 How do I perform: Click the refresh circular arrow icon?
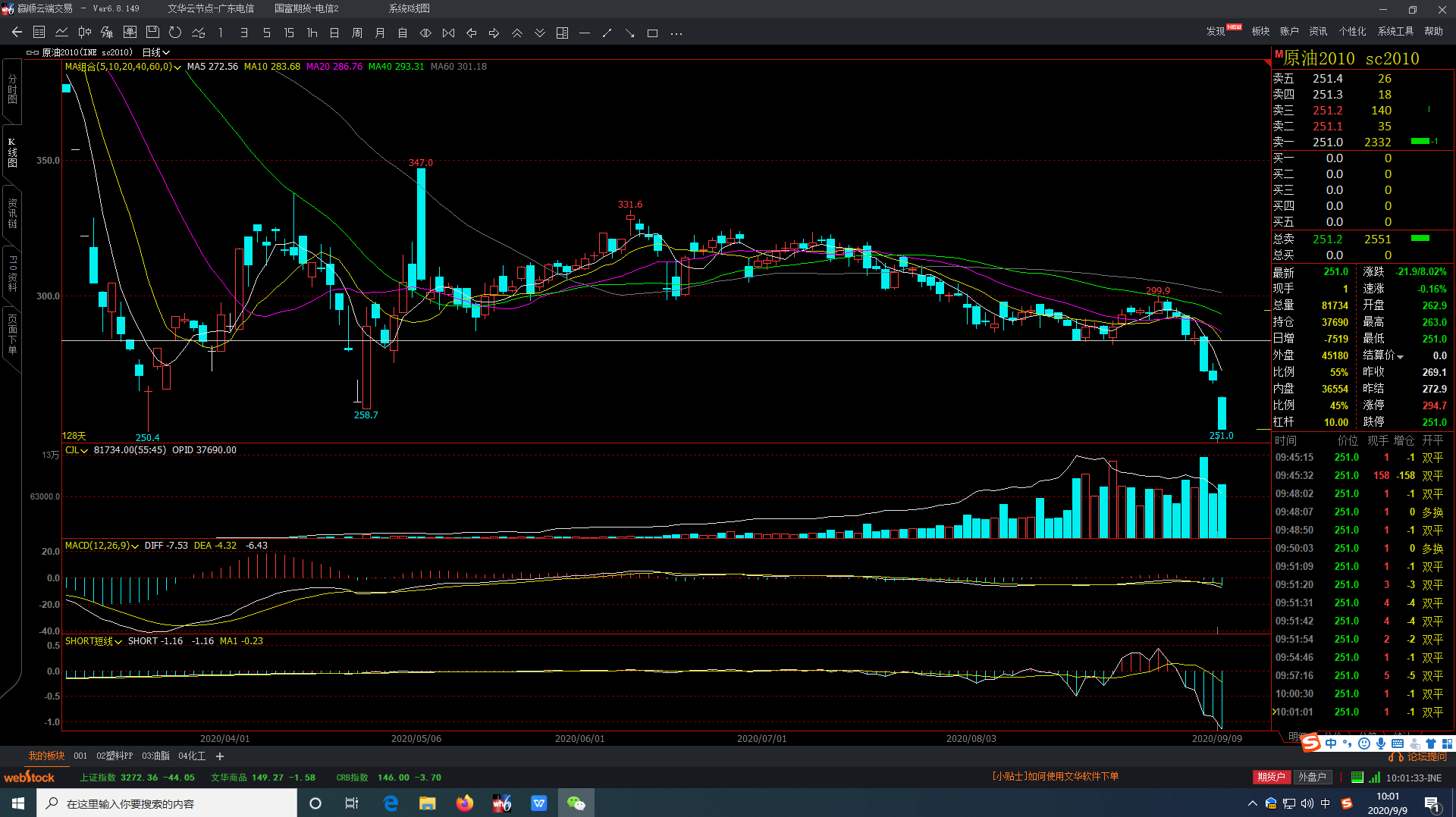click(x=175, y=33)
